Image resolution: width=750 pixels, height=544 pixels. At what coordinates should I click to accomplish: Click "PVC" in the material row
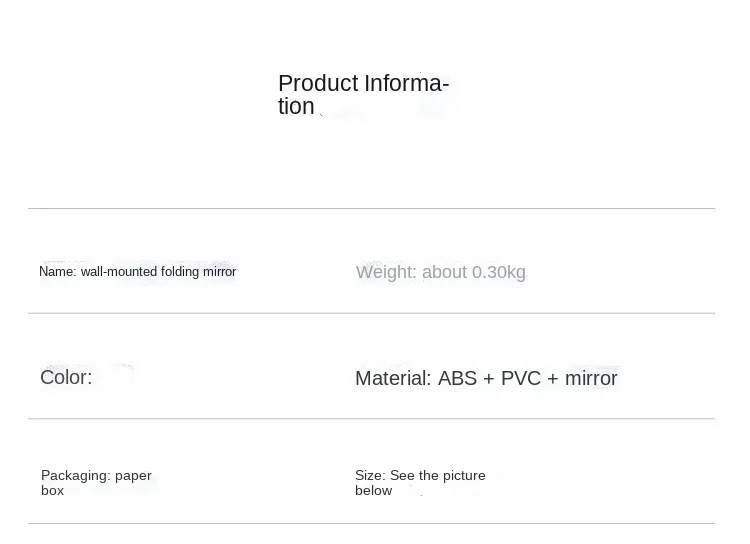[520, 378]
